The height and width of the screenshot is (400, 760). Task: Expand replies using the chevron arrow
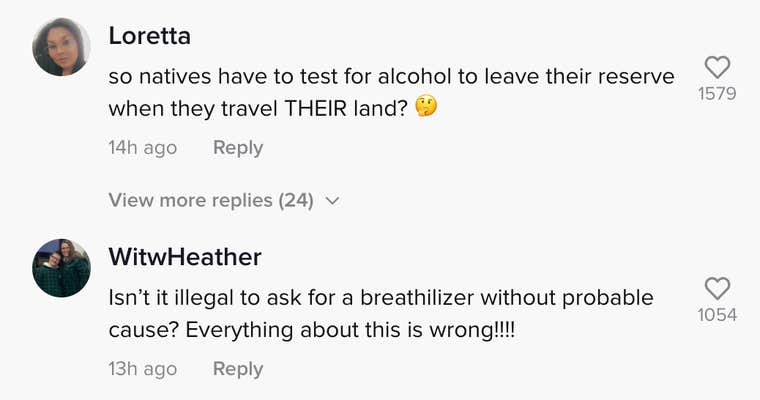[x=333, y=201]
